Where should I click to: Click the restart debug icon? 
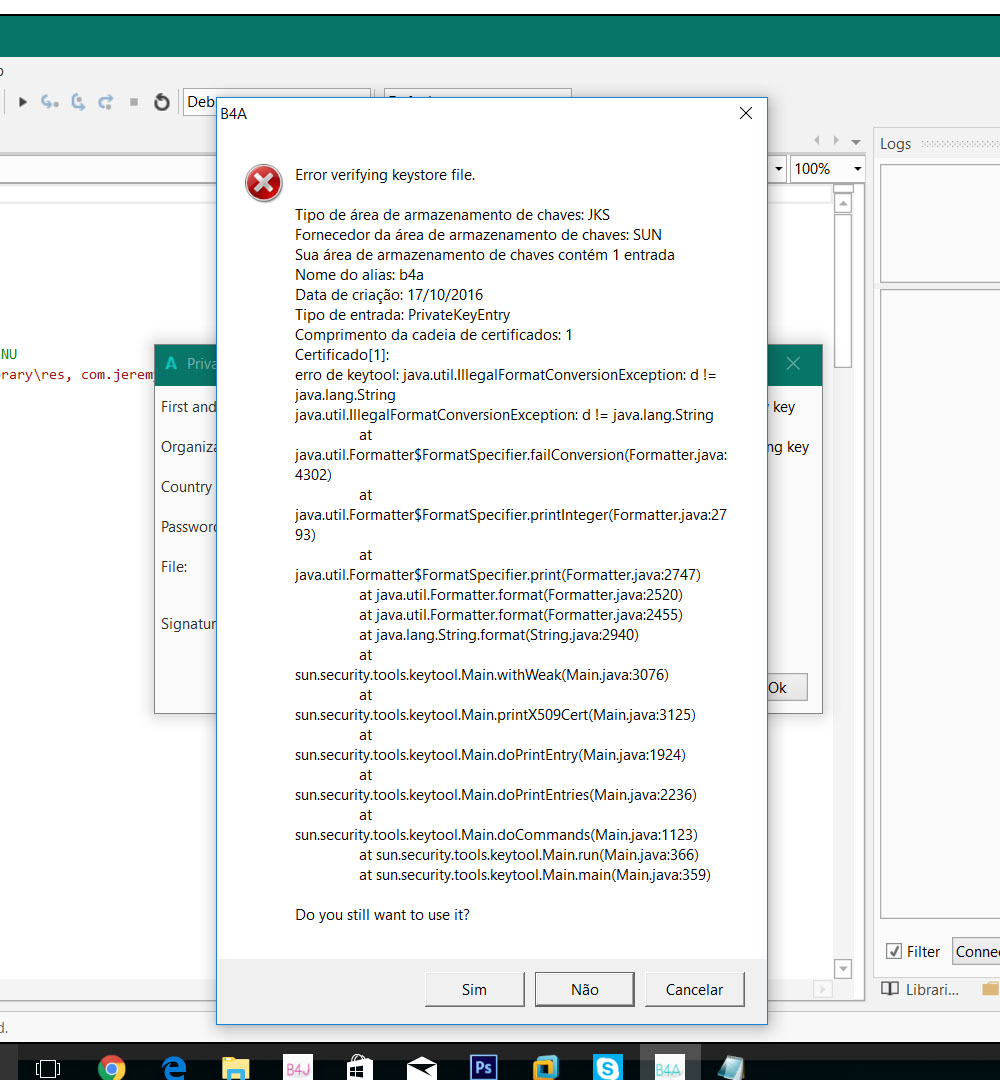pyautogui.click(x=161, y=102)
